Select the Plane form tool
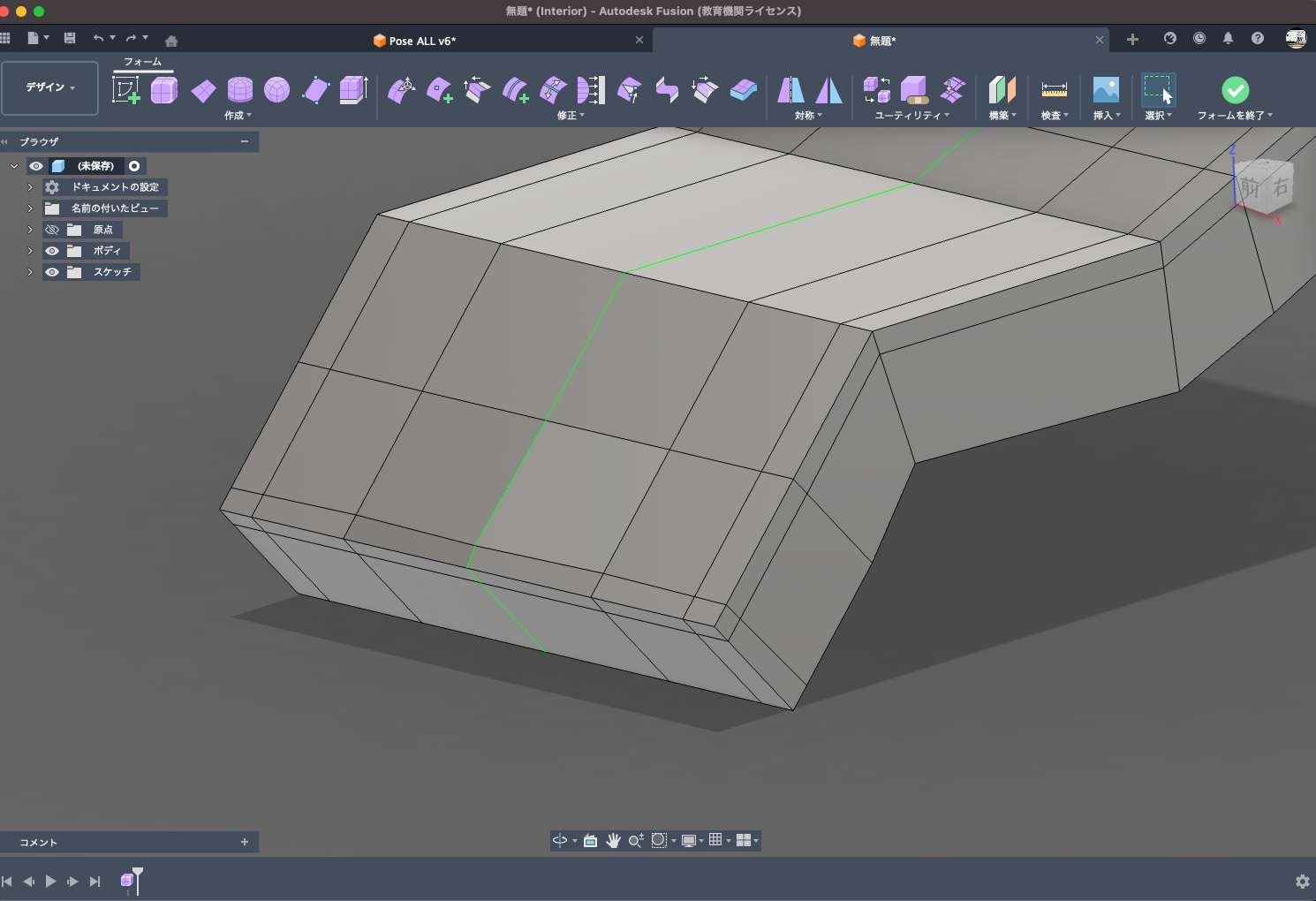 203,90
